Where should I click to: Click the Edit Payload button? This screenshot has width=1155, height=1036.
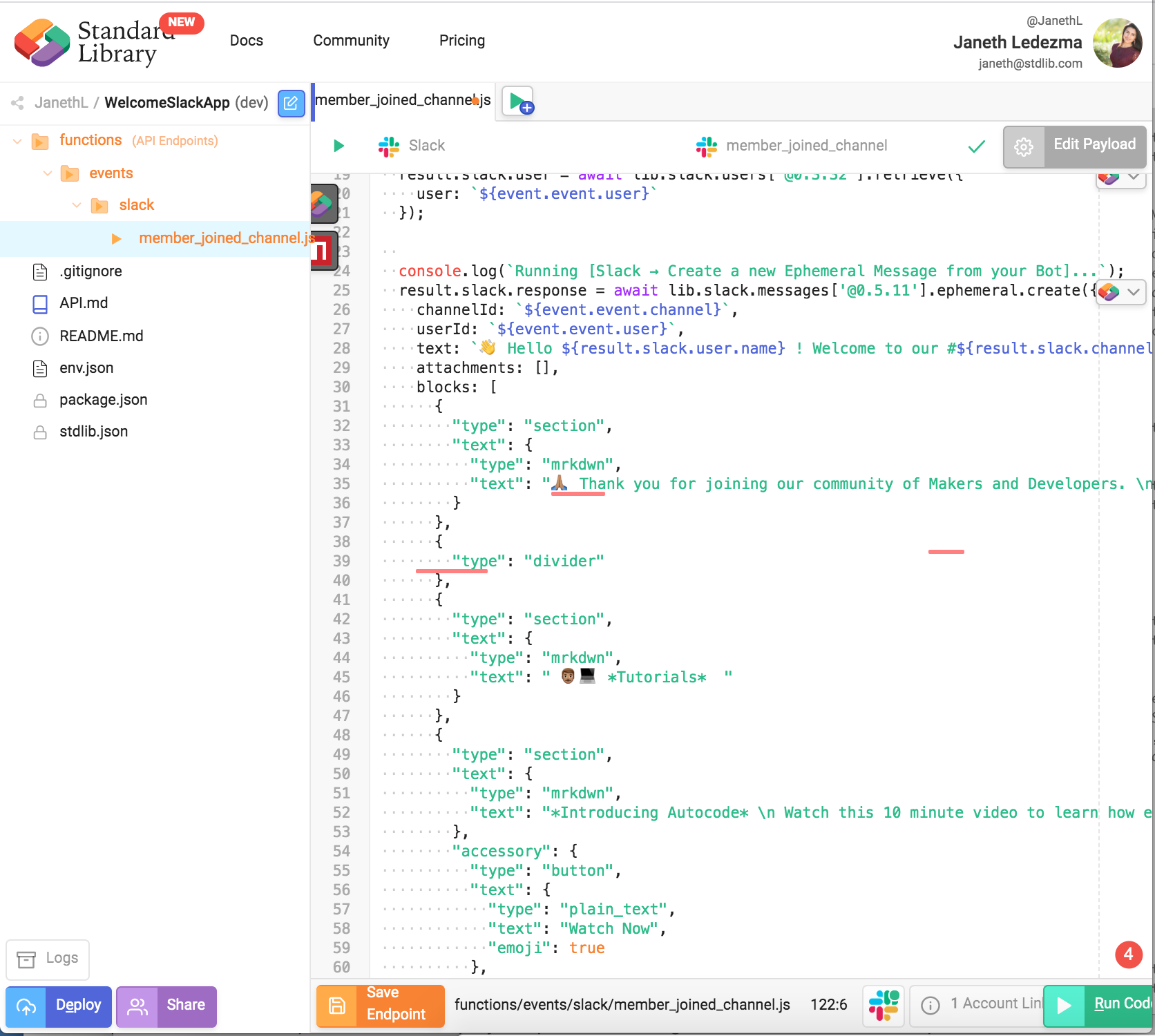click(x=1074, y=146)
